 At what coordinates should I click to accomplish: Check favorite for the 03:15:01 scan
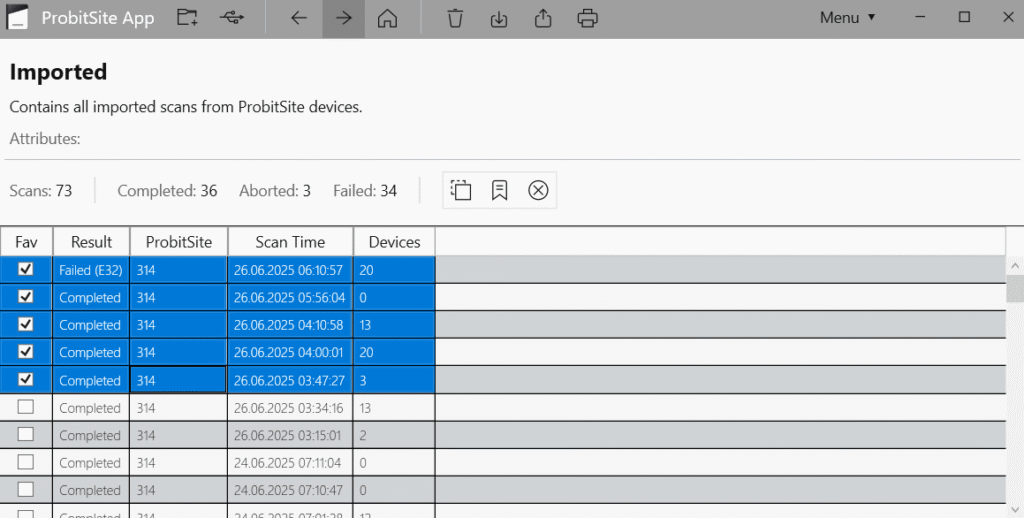click(25, 434)
